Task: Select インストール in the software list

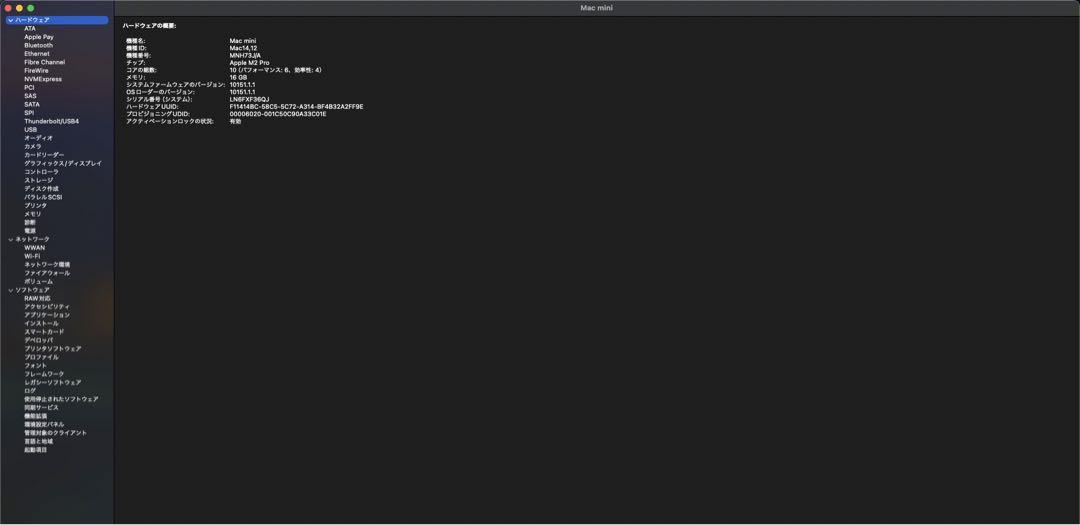Action: [x=41, y=324]
